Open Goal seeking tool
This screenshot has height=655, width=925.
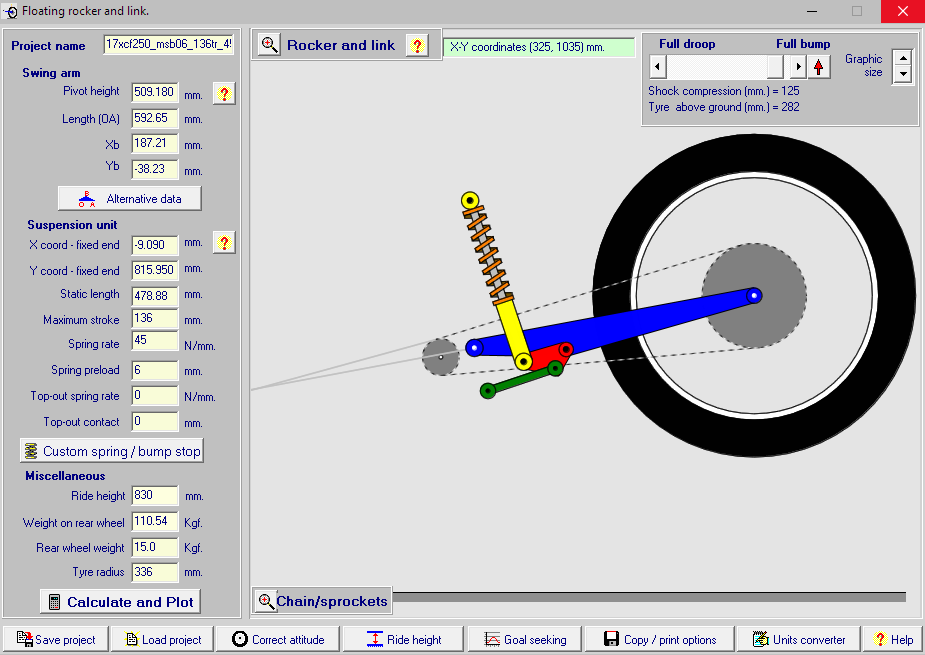click(x=524, y=639)
